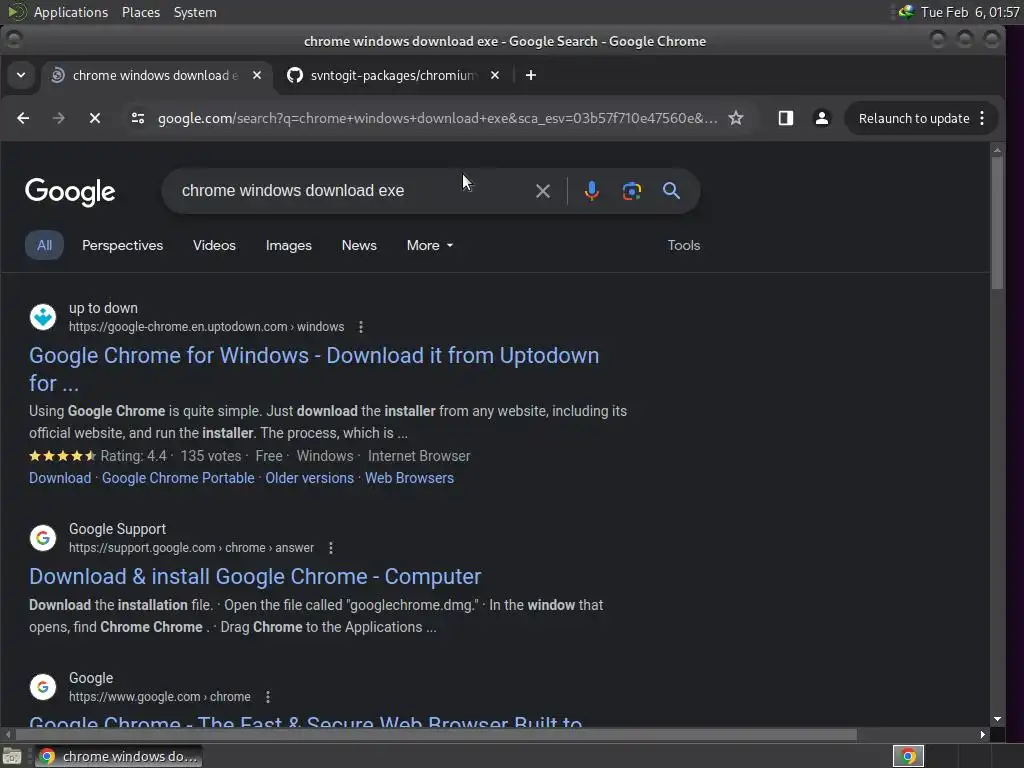Open Google Chrome for Windows Uptodown result
Screen dimensions: 1024x768
(314, 369)
